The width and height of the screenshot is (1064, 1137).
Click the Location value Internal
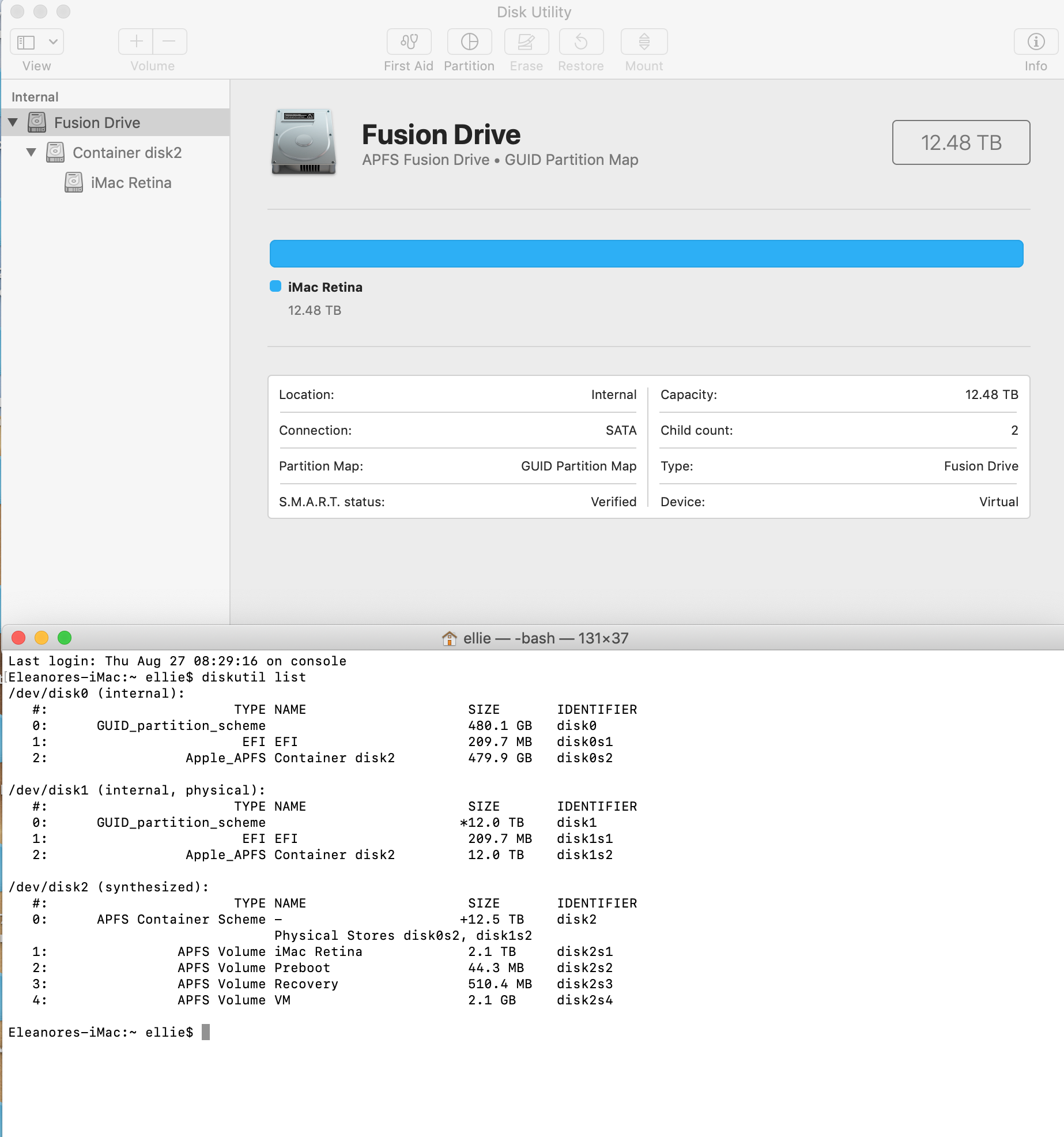614,394
